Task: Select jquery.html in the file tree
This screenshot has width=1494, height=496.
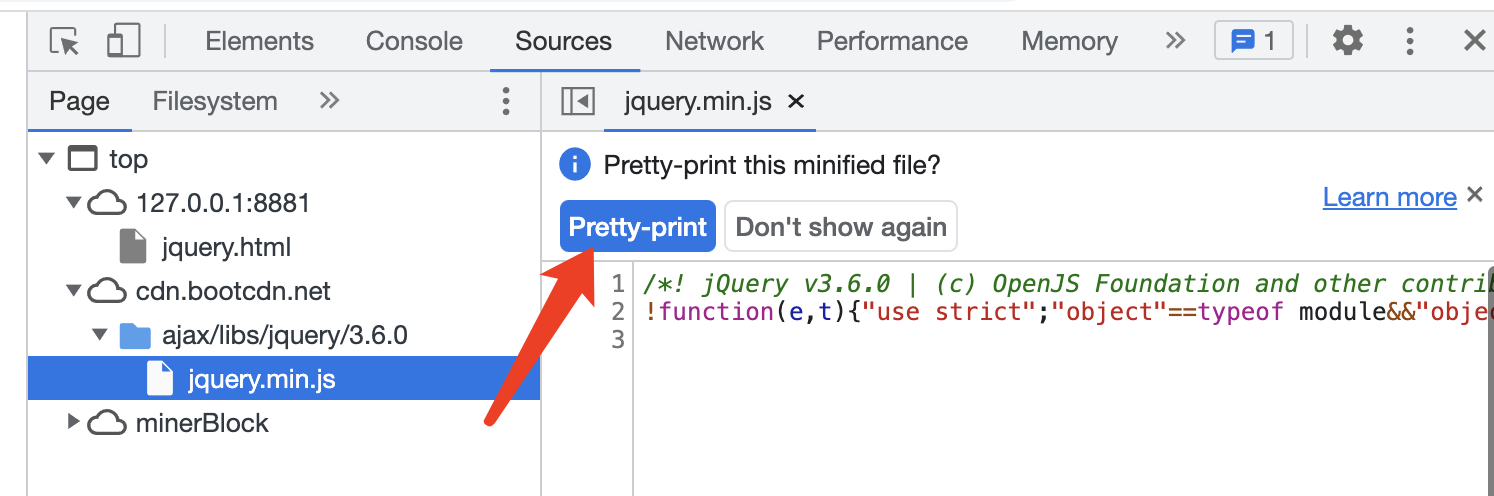Action: [226, 247]
